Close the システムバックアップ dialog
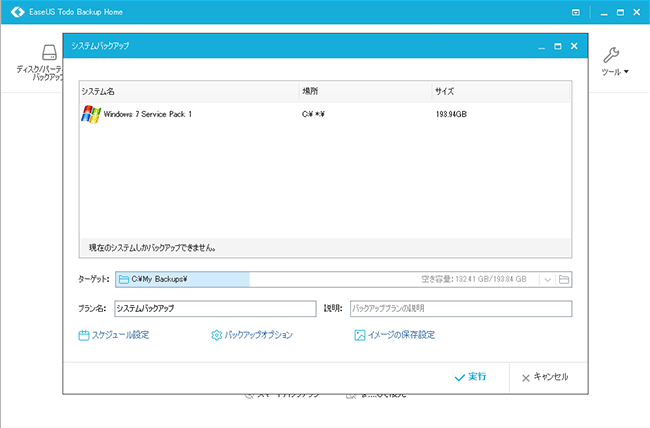The height and width of the screenshot is (428, 650). (x=574, y=46)
